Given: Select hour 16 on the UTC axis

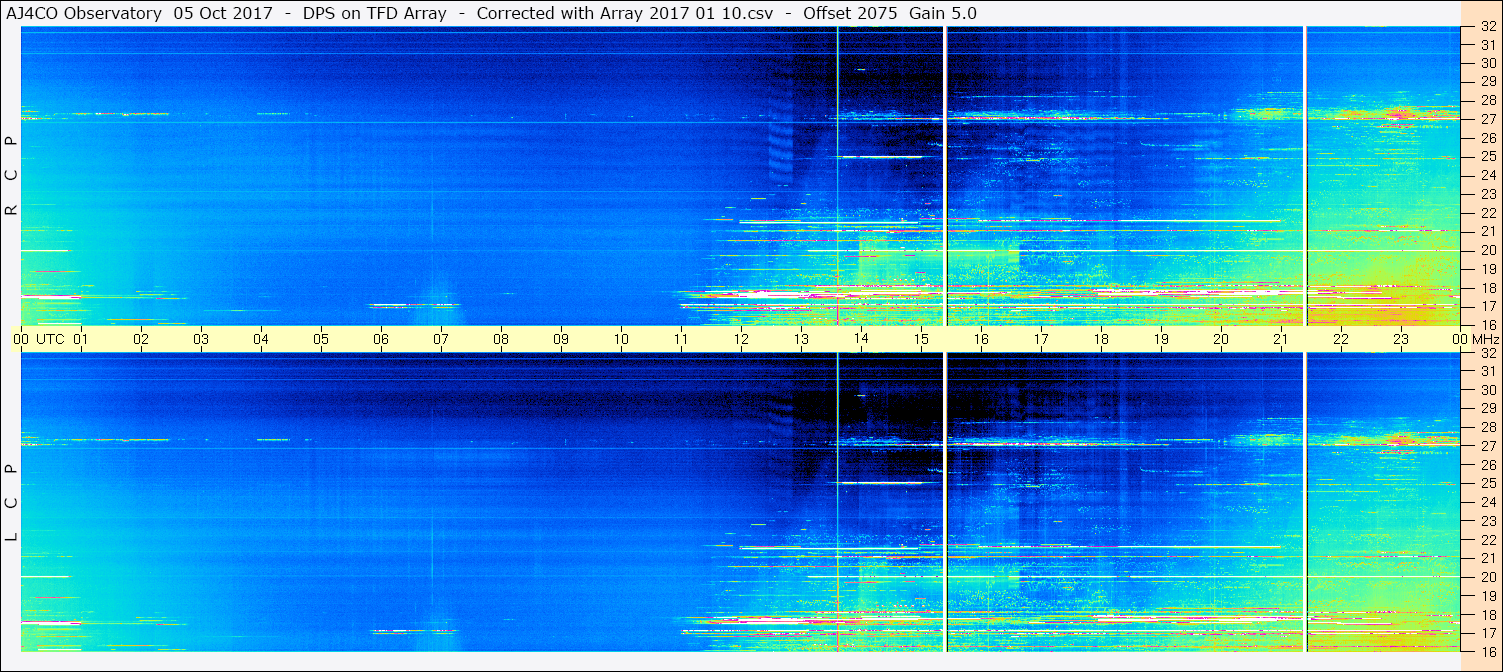Looking at the screenshot, I should [981, 339].
